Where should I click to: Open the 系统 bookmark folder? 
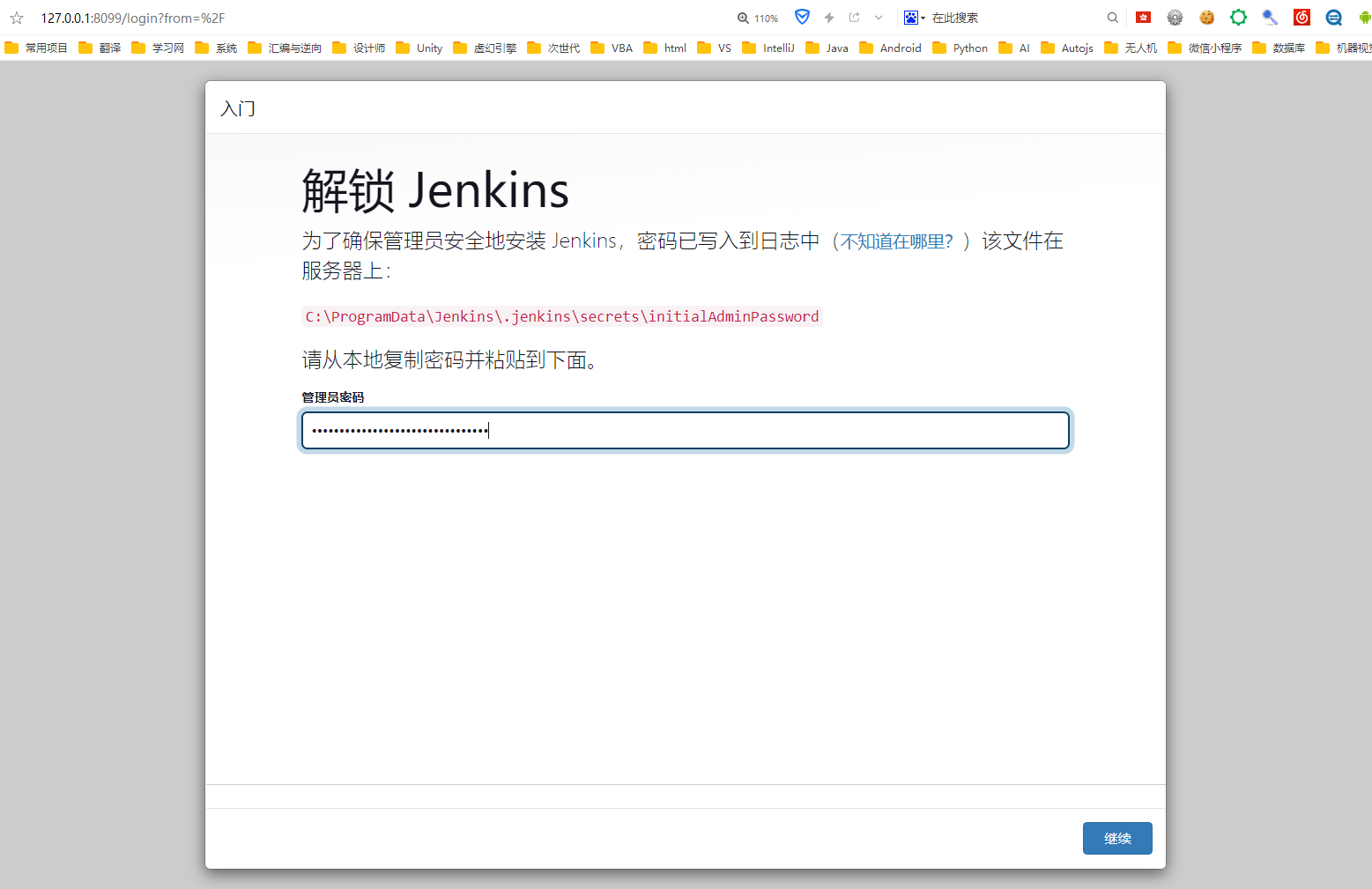216,48
